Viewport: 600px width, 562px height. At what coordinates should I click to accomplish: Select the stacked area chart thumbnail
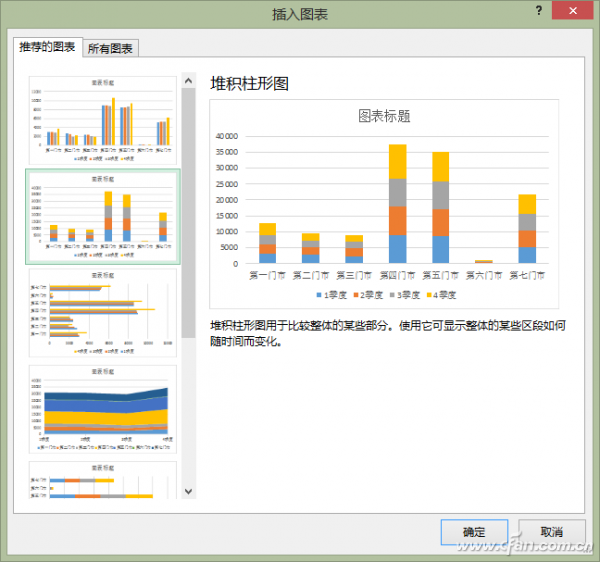[x=102, y=407]
